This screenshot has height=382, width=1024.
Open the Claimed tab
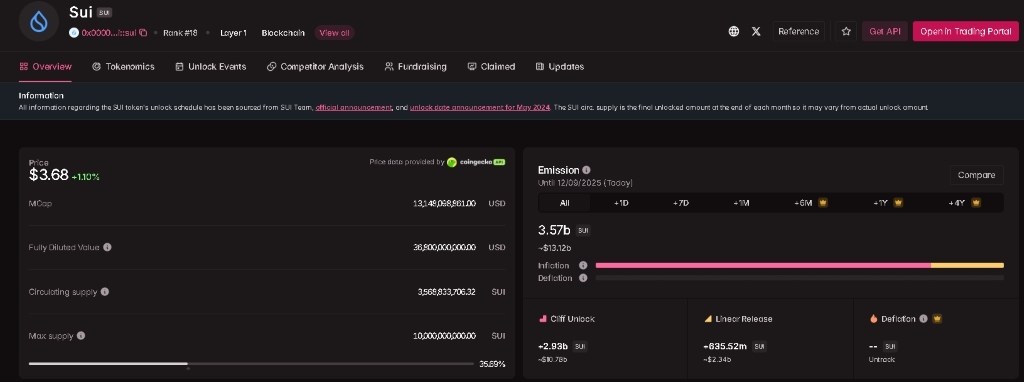[491, 67]
